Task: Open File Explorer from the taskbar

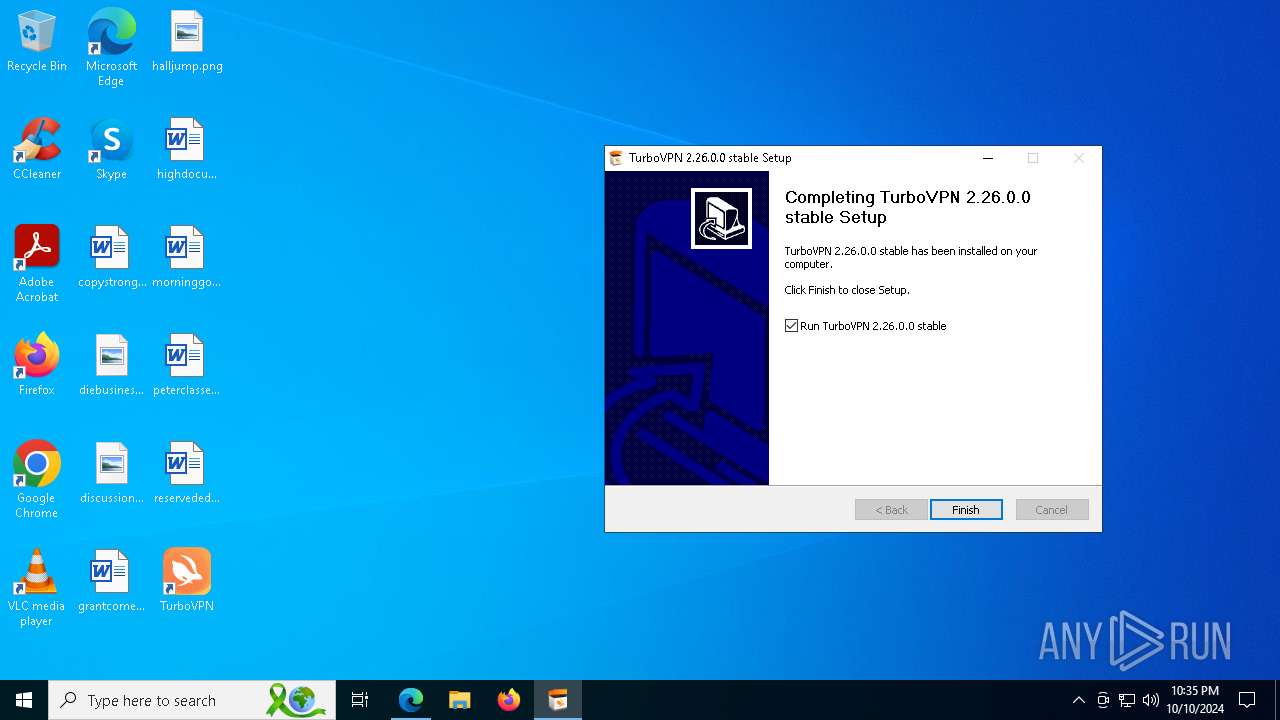Action: coord(460,700)
